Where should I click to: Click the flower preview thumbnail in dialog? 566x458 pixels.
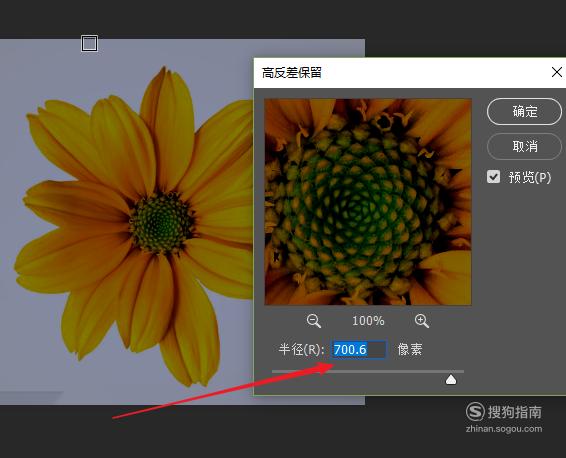click(x=368, y=202)
